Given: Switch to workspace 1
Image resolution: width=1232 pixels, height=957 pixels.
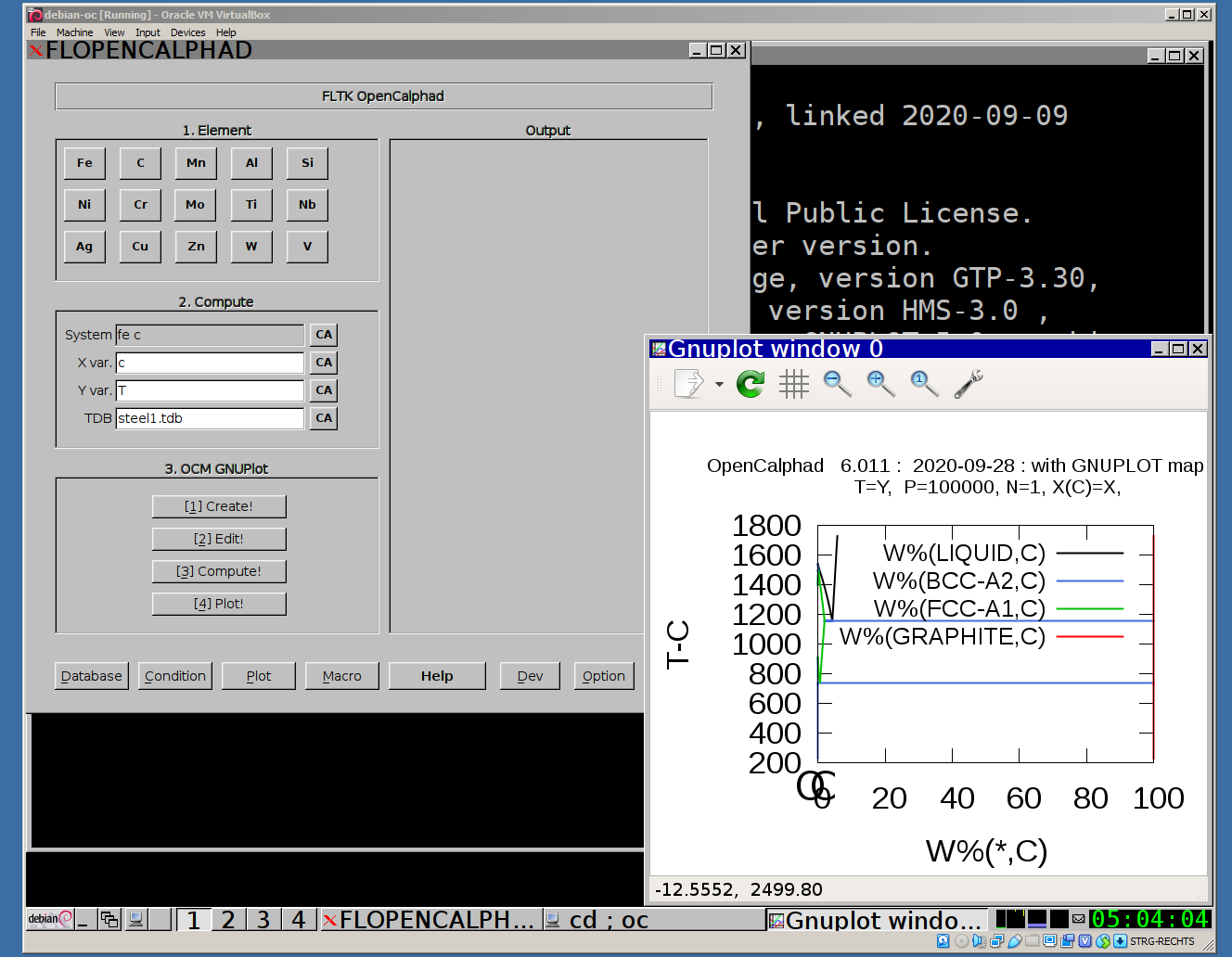Looking at the screenshot, I should 193,919.
